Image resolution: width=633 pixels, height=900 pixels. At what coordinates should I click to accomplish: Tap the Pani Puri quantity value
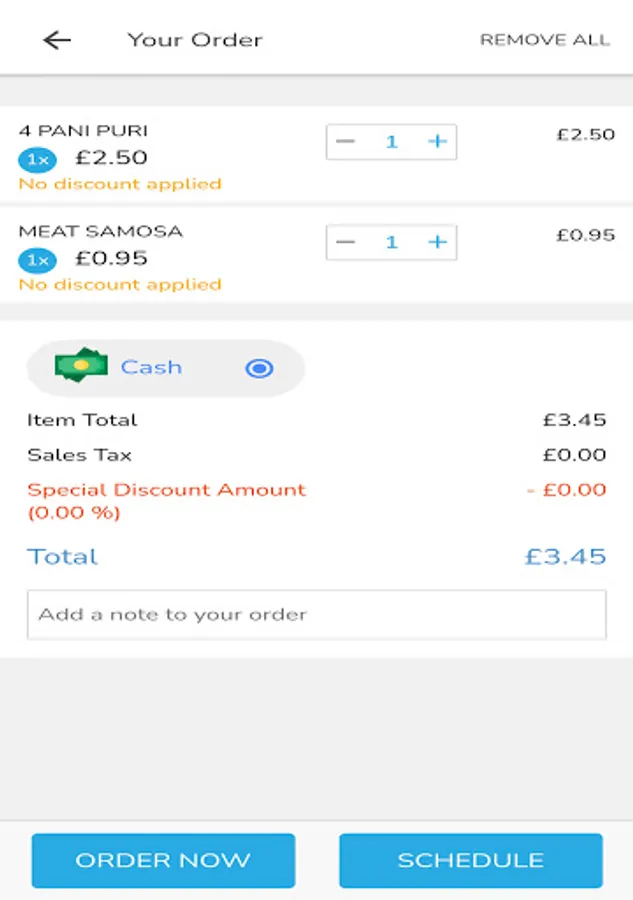[x=392, y=142]
